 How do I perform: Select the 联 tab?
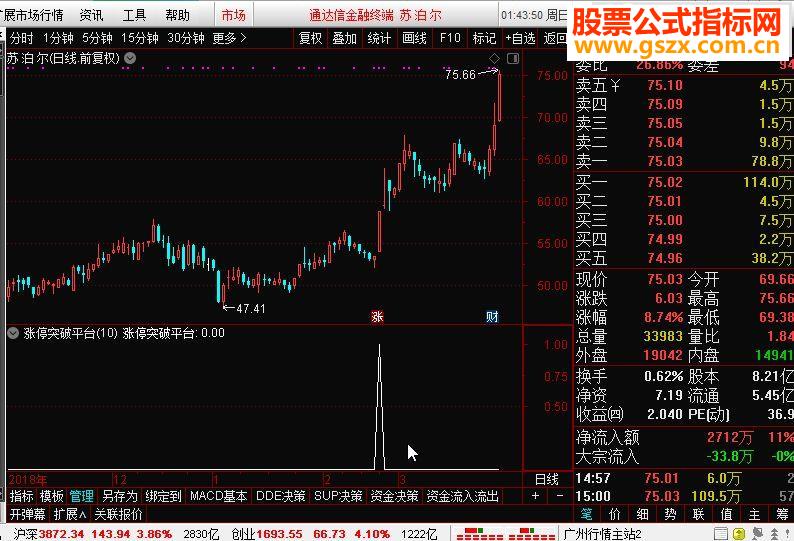tap(698, 514)
